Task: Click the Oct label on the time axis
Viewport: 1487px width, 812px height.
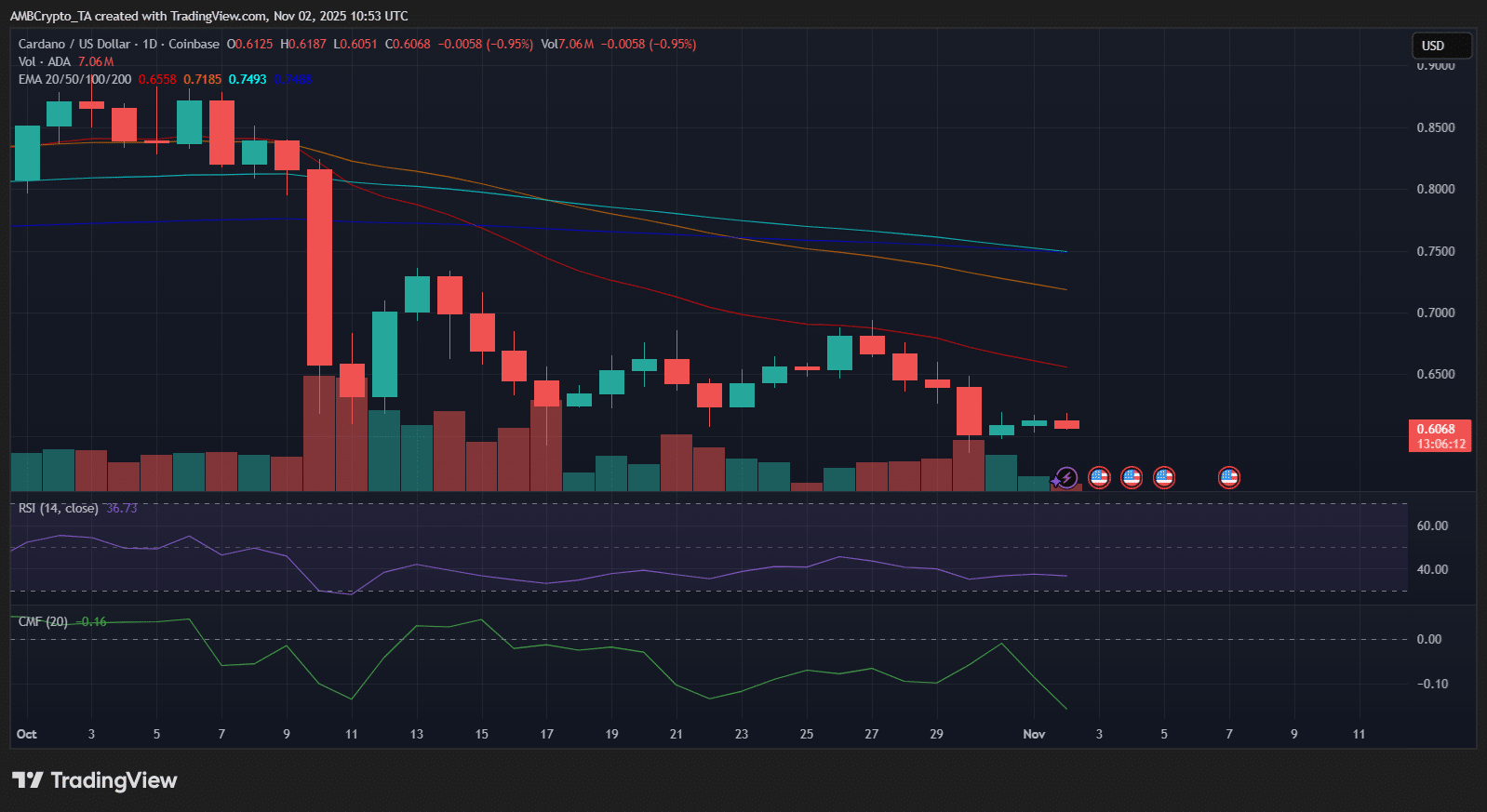Action: click(26, 734)
